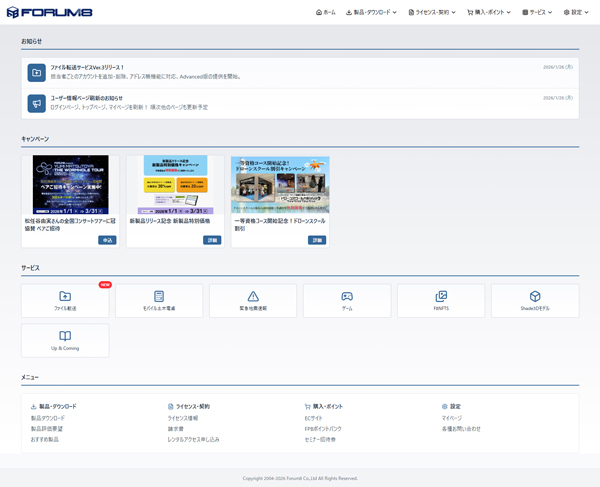Expand the 製品・ダウンロード dropdown in the navbar
The height and width of the screenshot is (487, 600).
[372, 12]
